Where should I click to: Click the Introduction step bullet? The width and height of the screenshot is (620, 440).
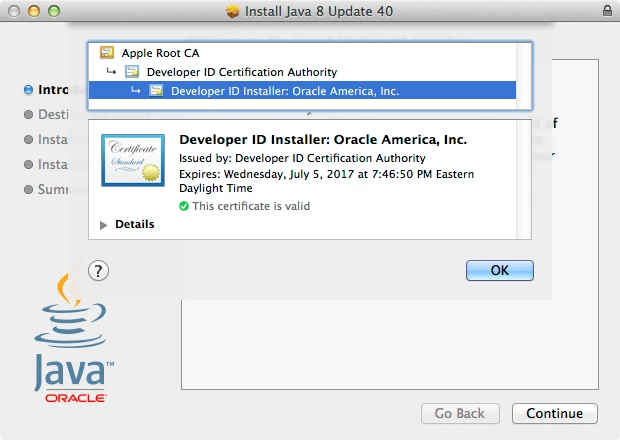pyautogui.click(x=28, y=90)
